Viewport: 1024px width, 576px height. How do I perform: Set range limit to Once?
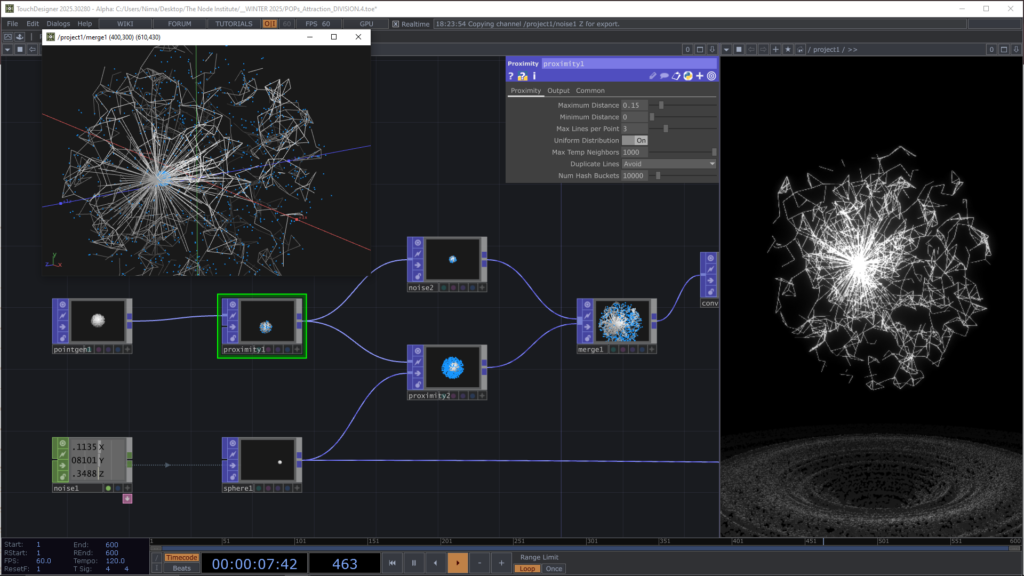[x=553, y=568]
